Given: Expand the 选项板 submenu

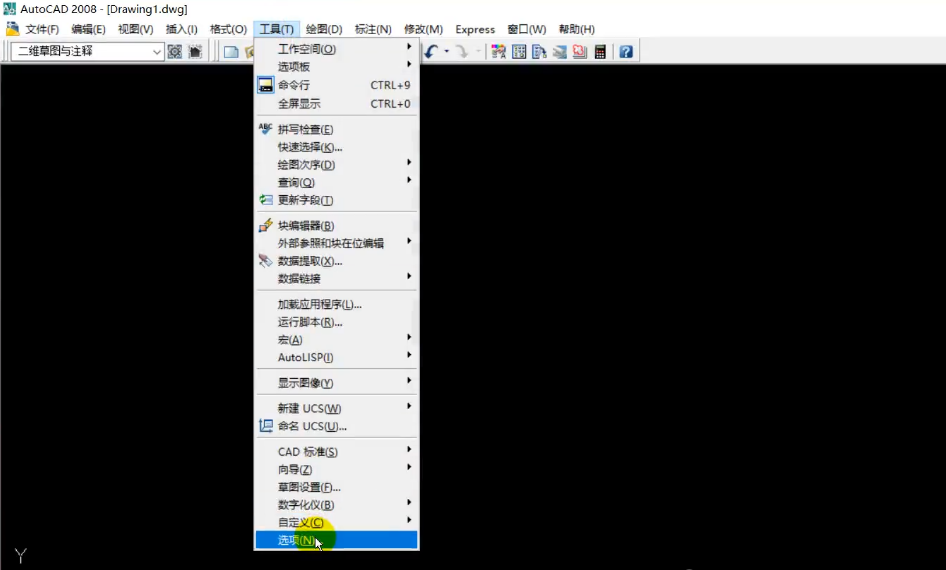Looking at the screenshot, I should coord(336,66).
